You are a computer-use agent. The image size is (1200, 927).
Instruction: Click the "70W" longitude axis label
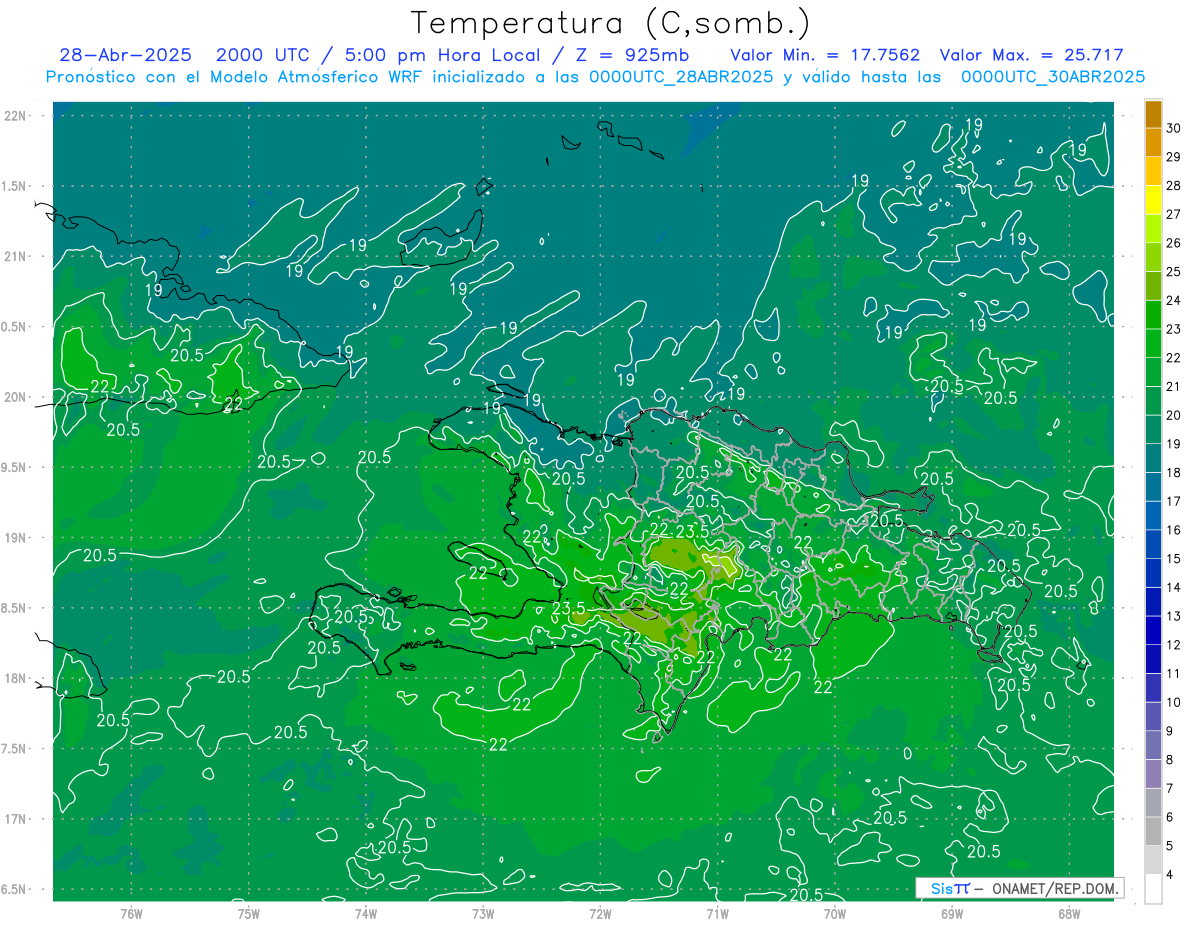(835, 914)
